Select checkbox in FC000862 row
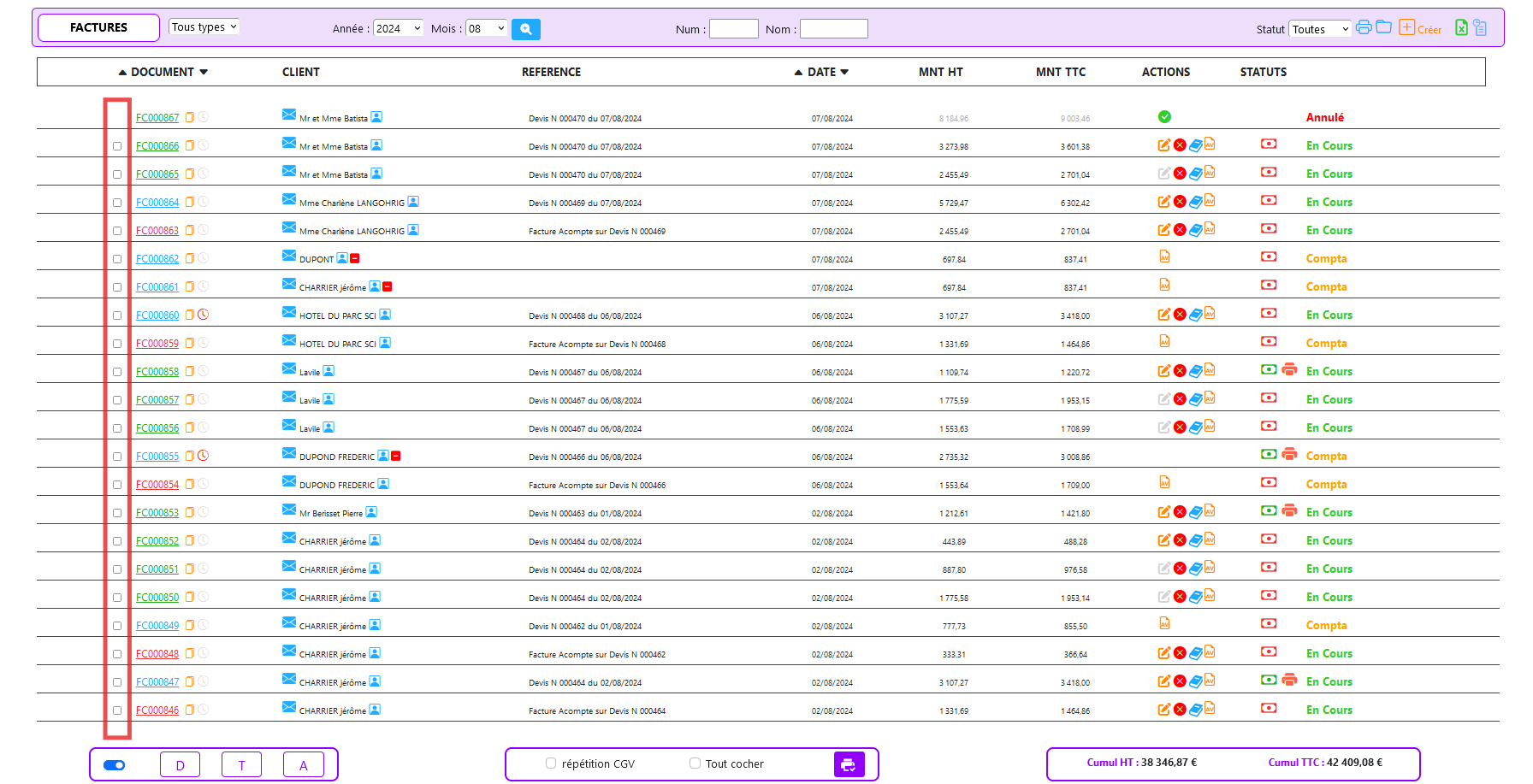1533x784 pixels. [117, 259]
